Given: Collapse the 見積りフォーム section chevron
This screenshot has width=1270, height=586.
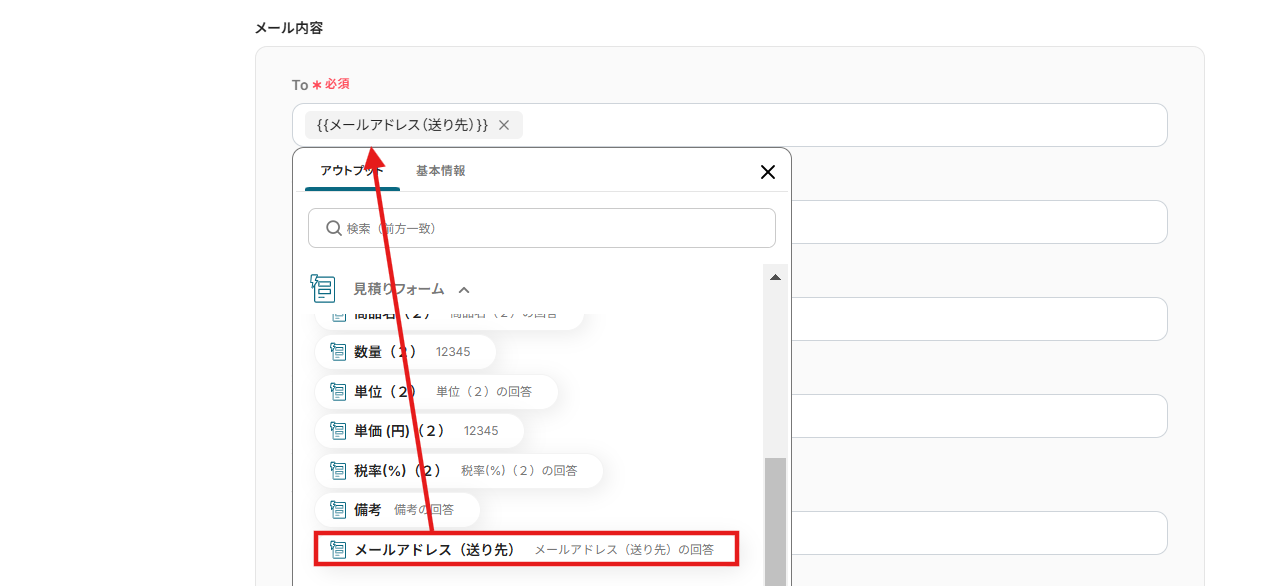Looking at the screenshot, I should [x=464, y=290].
